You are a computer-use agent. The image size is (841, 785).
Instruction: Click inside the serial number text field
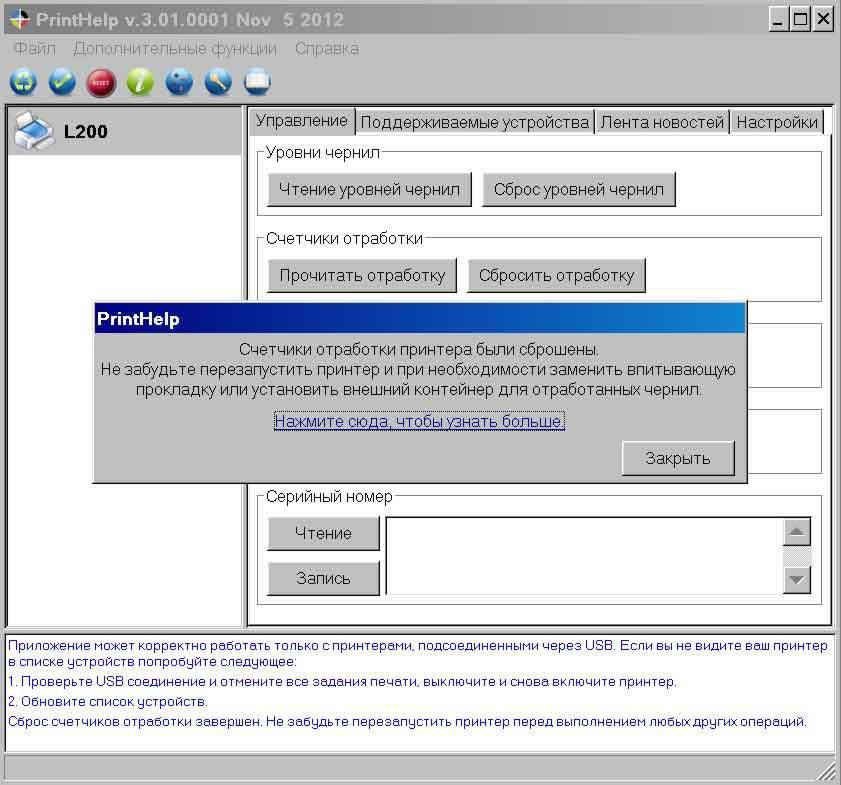[584, 556]
